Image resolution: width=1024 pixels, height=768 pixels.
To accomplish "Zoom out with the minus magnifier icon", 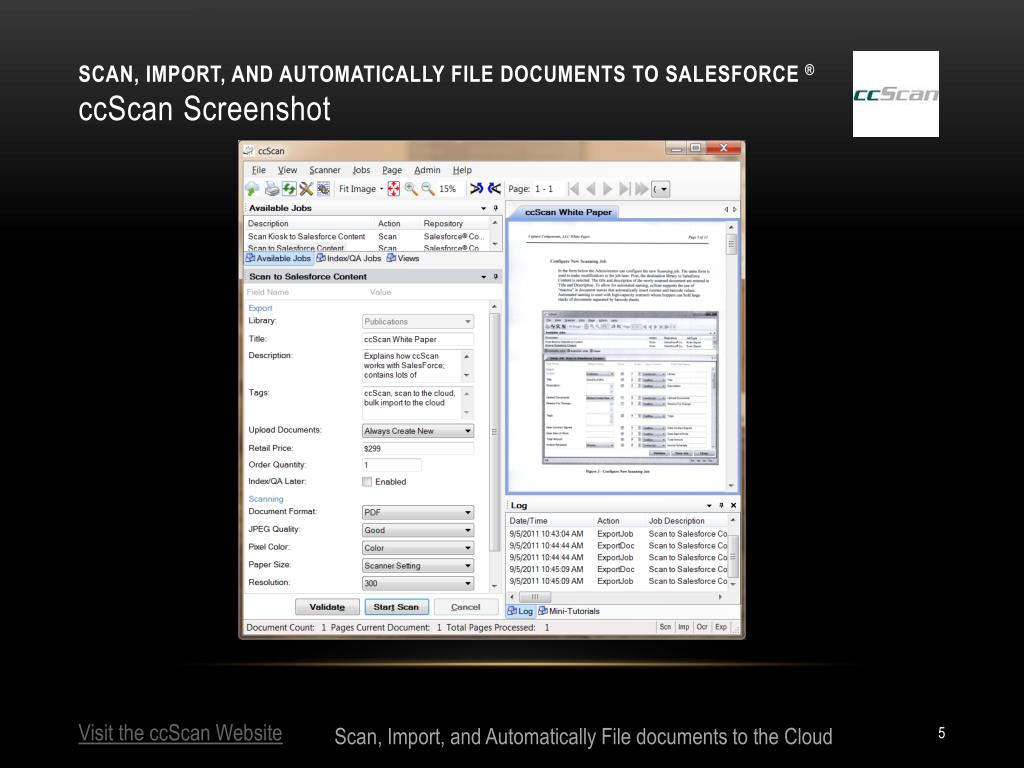I will [x=428, y=189].
